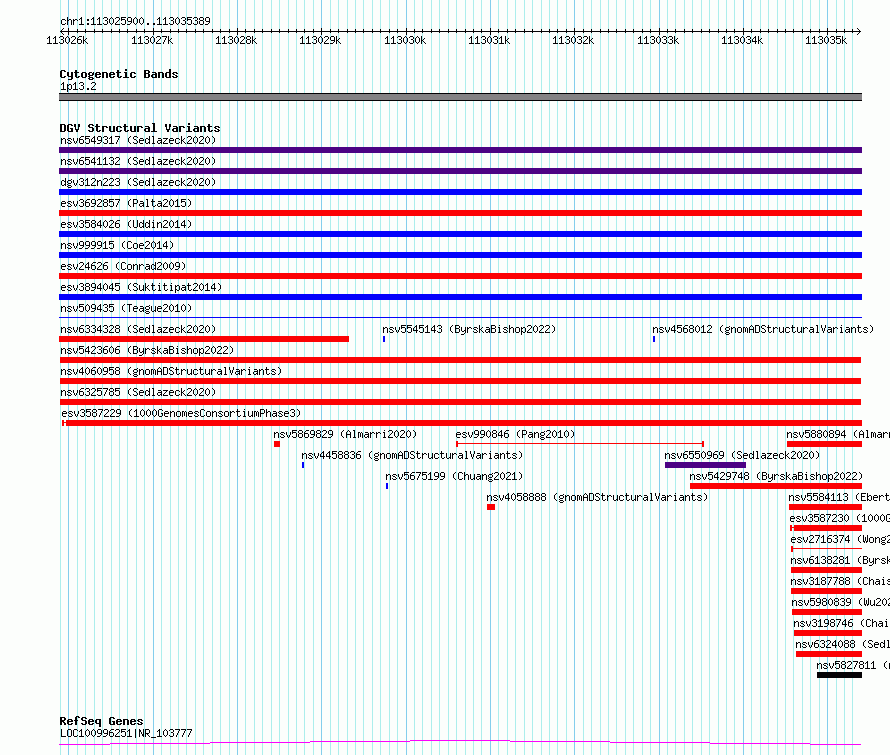Click the LOC100996251|NR_103777 gene label
This screenshot has width=890, height=755.
(x=126, y=733)
